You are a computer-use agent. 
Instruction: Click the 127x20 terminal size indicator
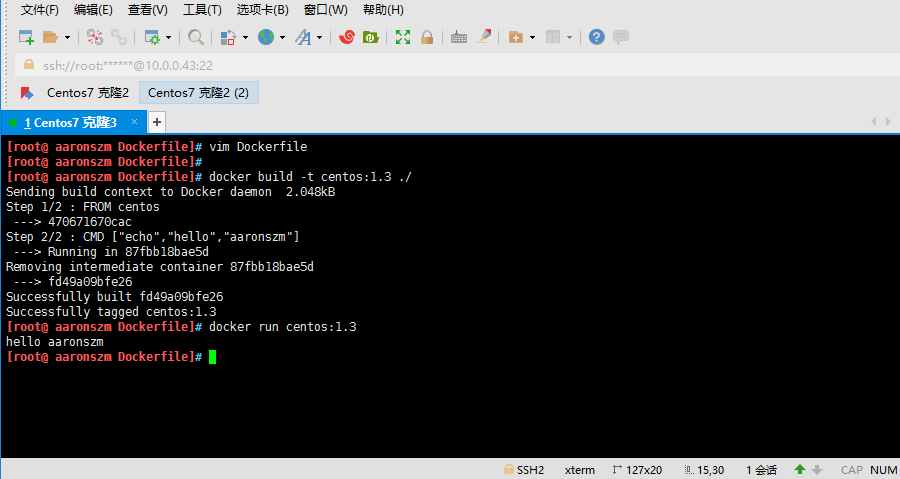point(637,470)
